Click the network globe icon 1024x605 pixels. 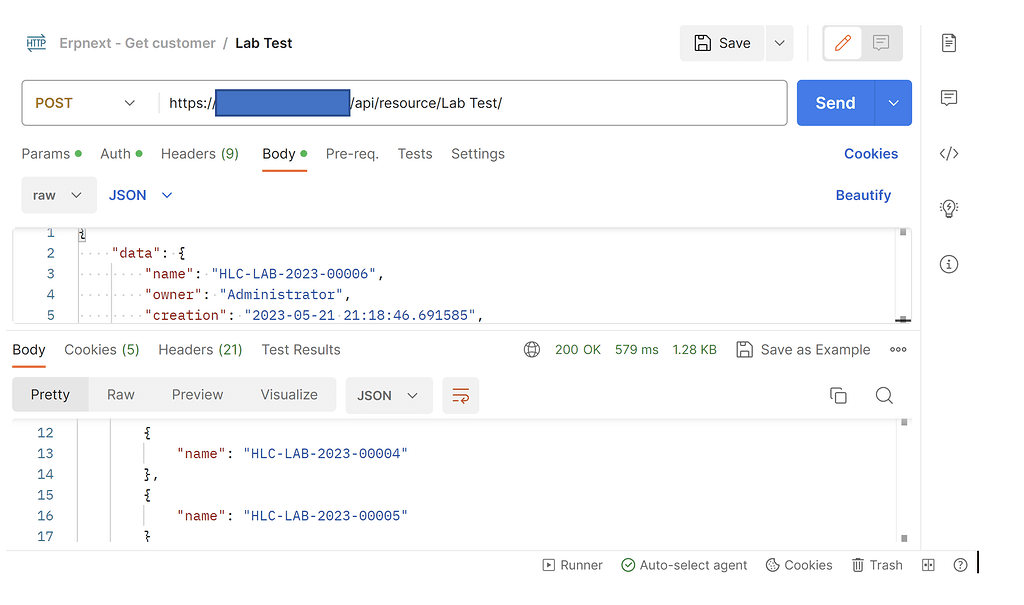(x=532, y=350)
